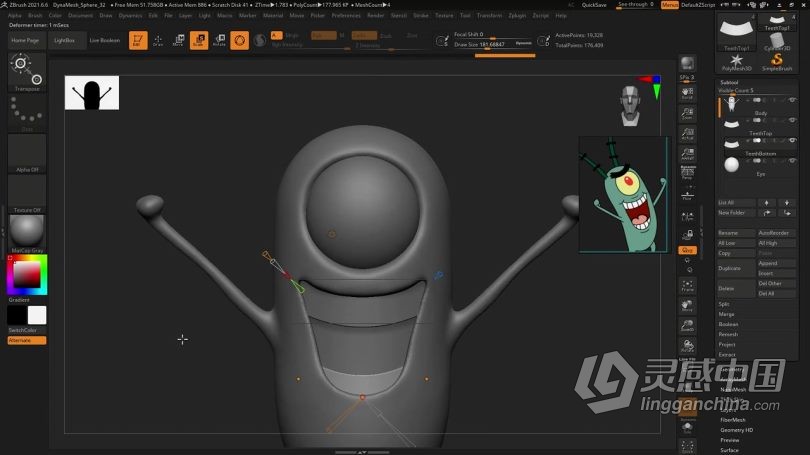This screenshot has height=455, width=810.
Task: Toggle the orange gizmo 3D circle button
Action: (x=240, y=40)
